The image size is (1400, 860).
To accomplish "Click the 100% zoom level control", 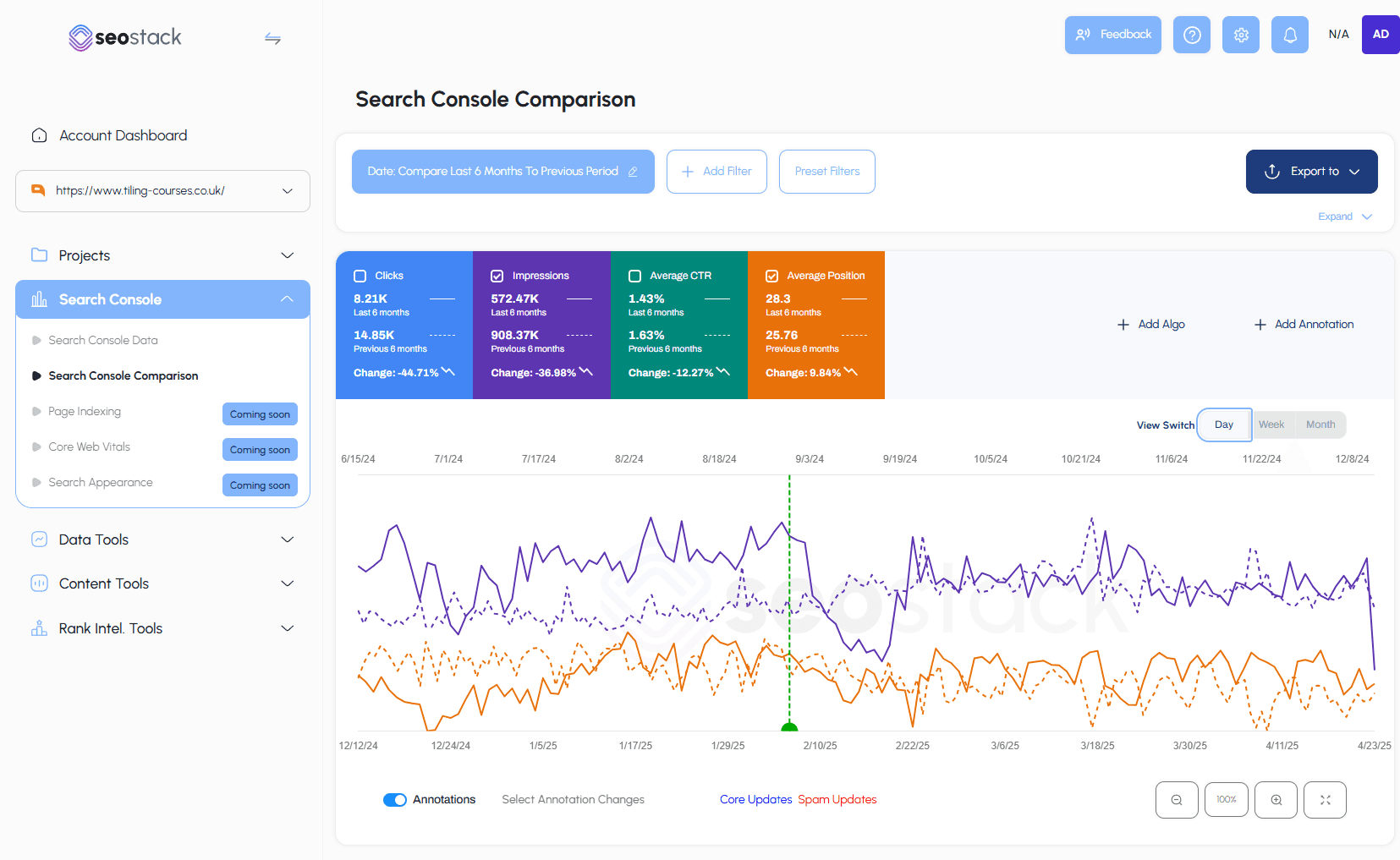I will [x=1226, y=799].
